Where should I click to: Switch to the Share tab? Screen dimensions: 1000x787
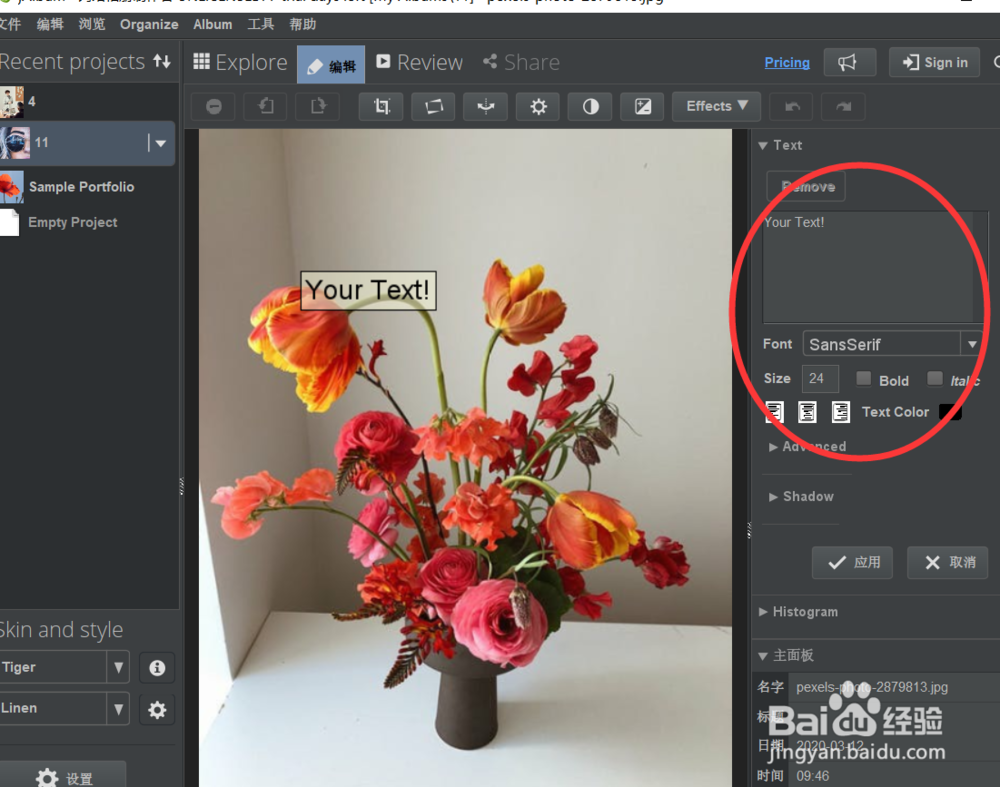coord(522,63)
